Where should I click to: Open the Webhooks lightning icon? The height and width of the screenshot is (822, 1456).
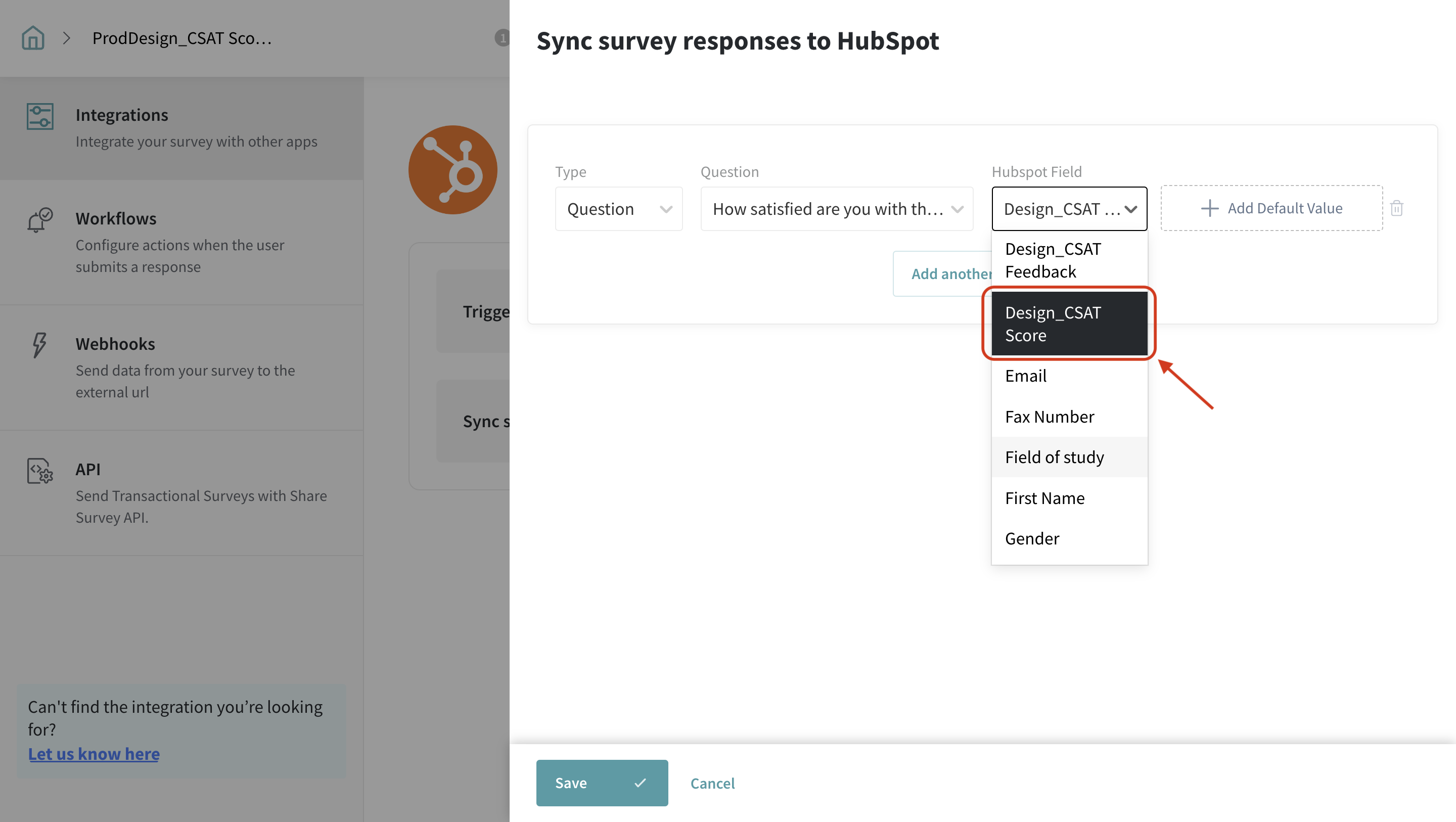point(39,345)
